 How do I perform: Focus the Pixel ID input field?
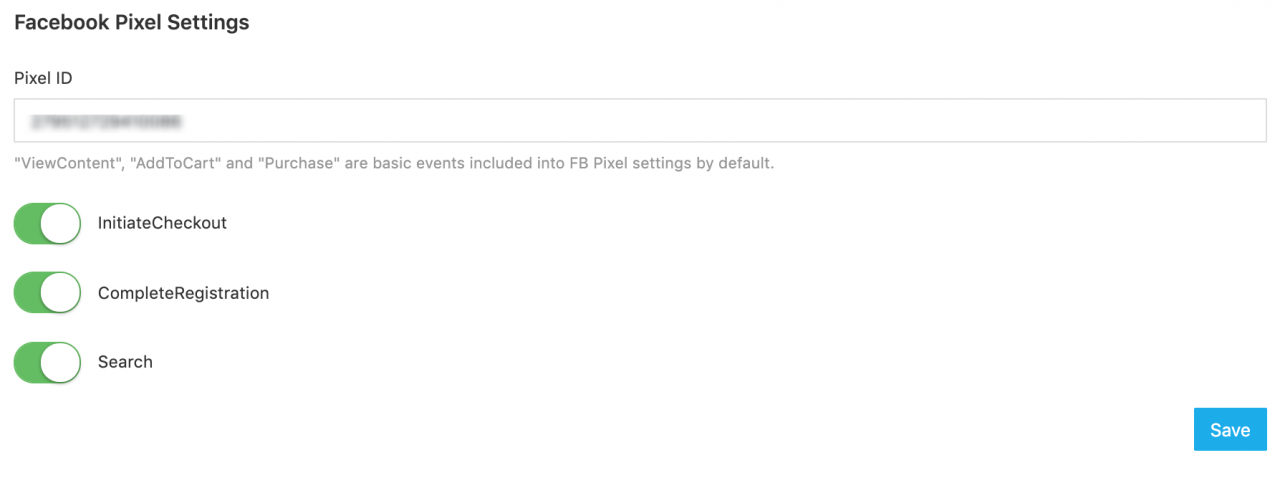[x=640, y=121]
